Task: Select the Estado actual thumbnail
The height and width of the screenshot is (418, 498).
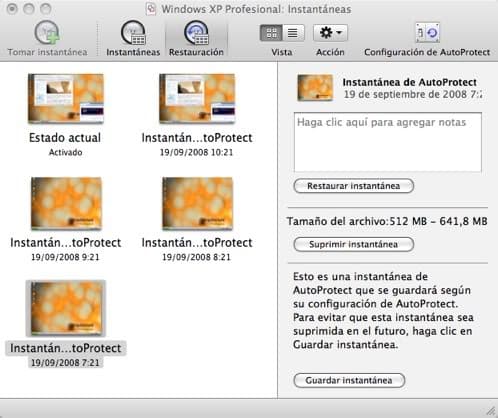Action: (x=66, y=99)
